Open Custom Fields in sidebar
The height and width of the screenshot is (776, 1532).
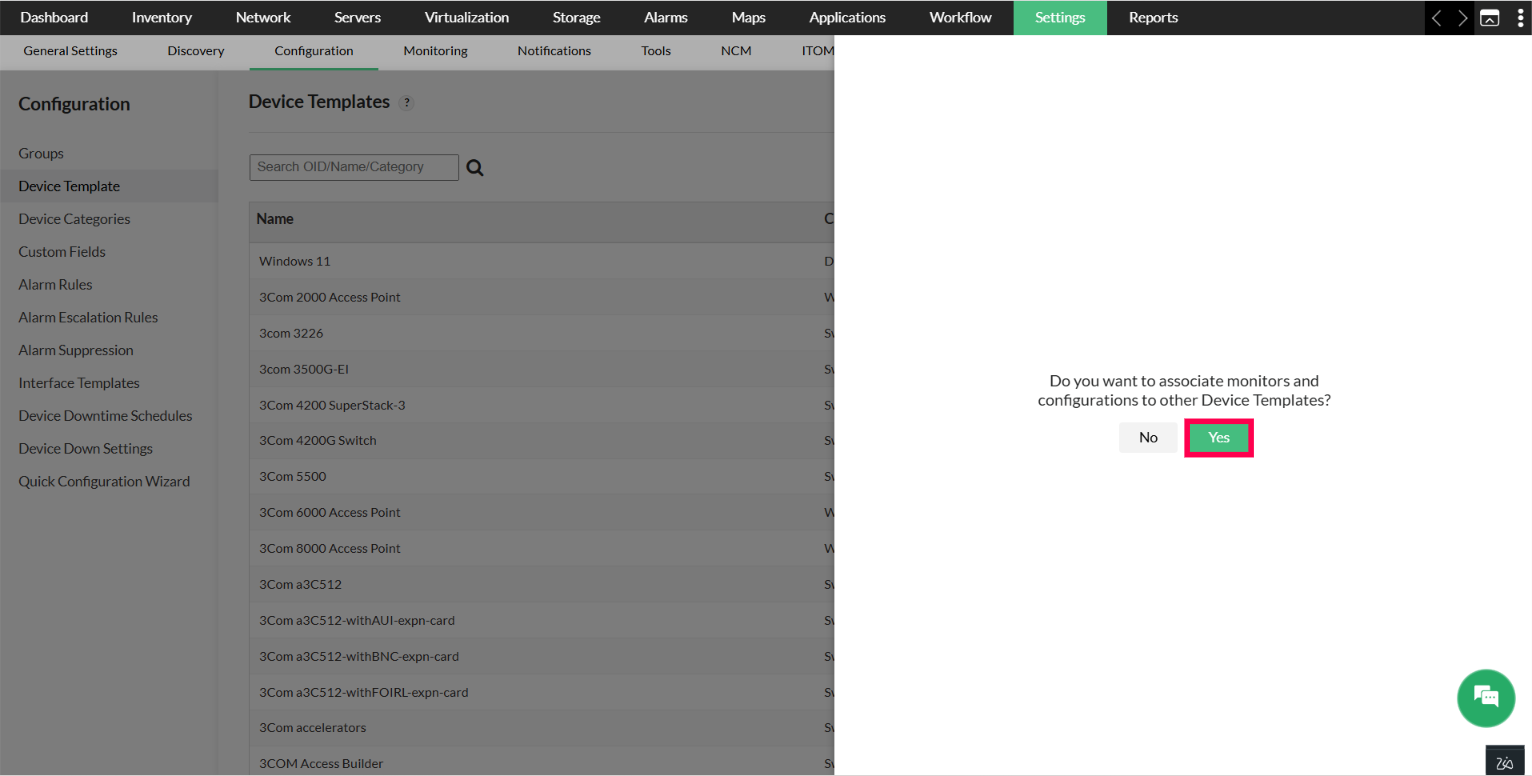pyautogui.click(x=62, y=252)
